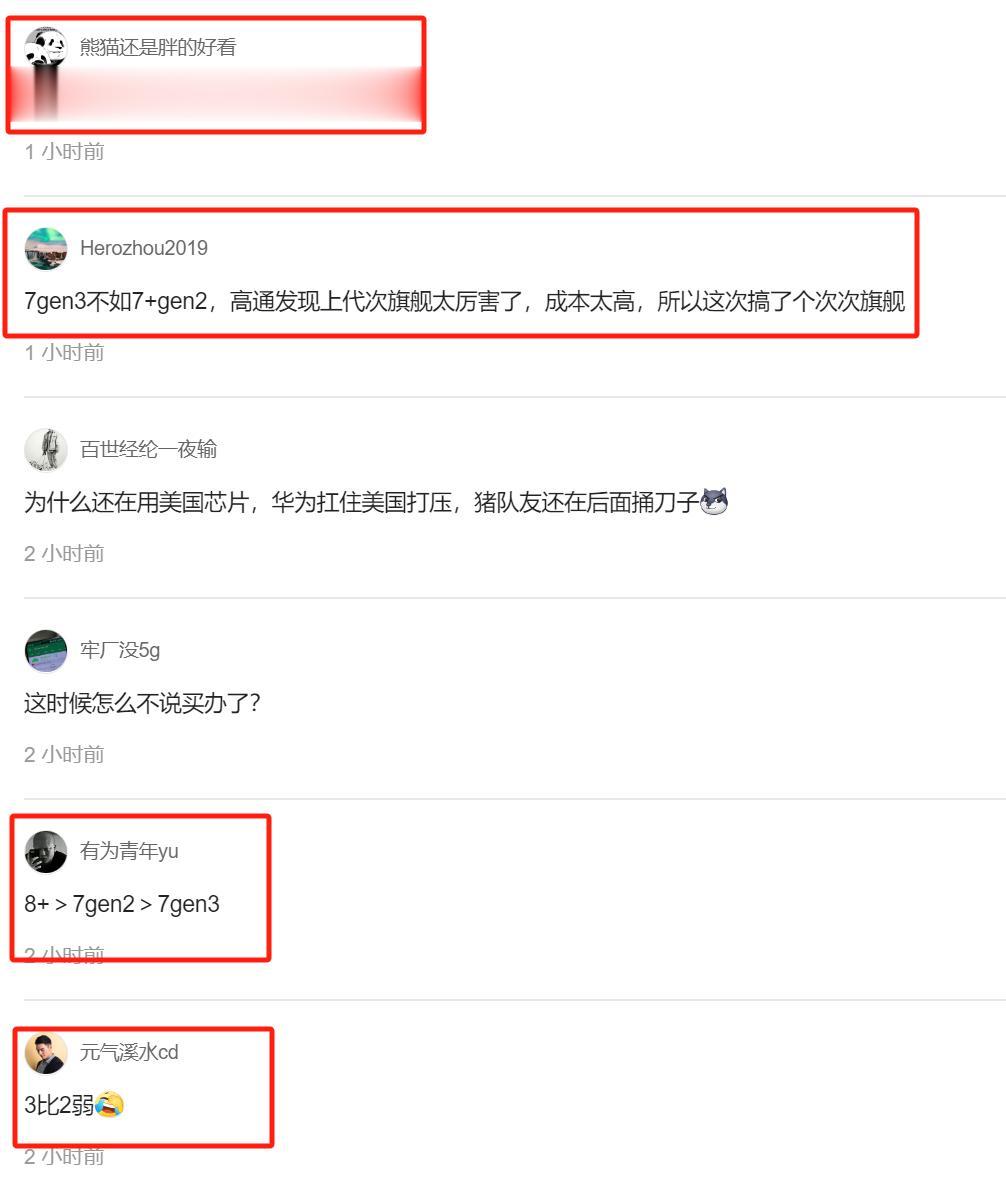Open username Herozhou2019
This screenshot has height=1183, width=1006.
143,248
